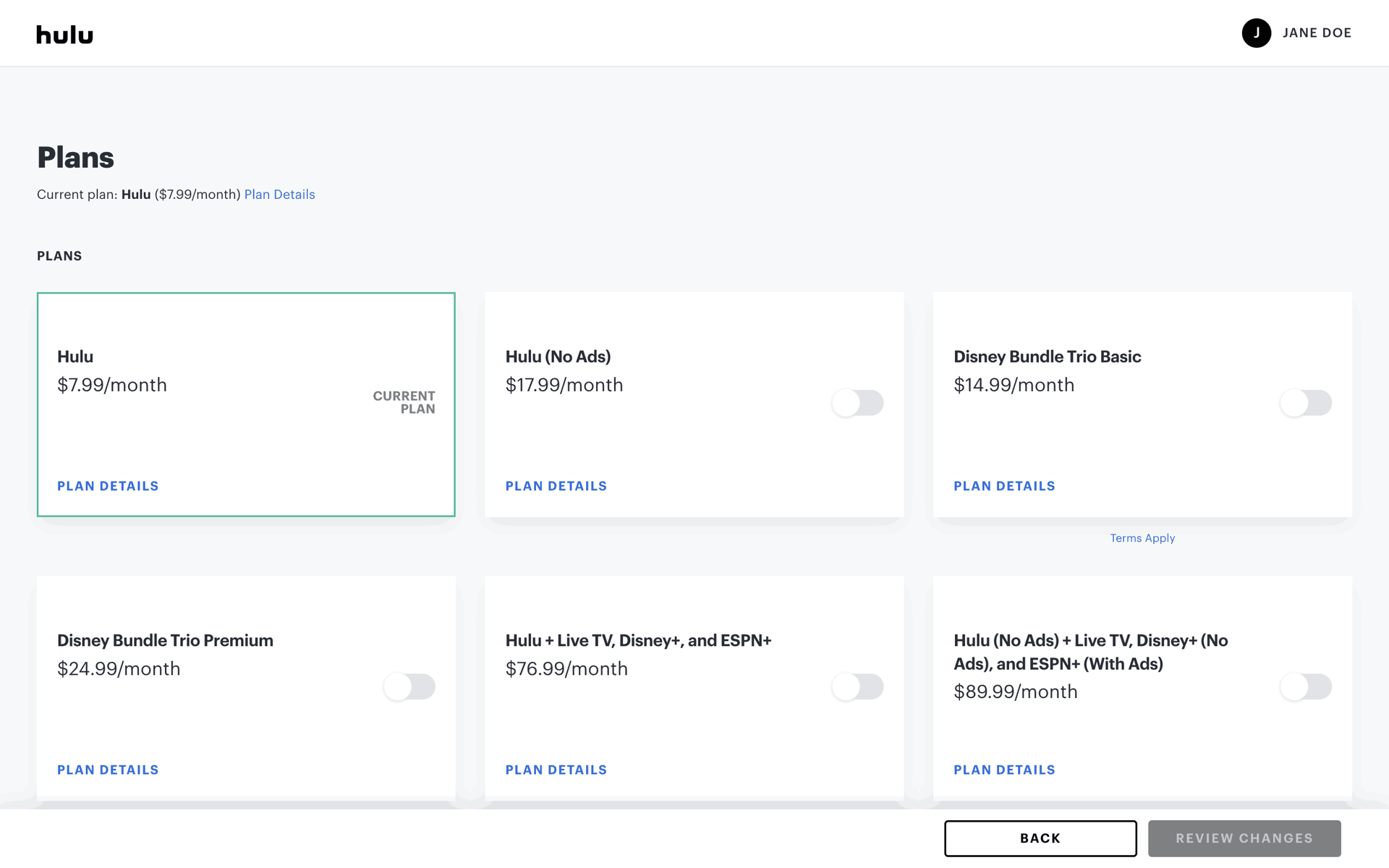Image resolution: width=1389 pixels, height=868 pixels.
Task: Click the Plans page heading
Action: [75, 158]
